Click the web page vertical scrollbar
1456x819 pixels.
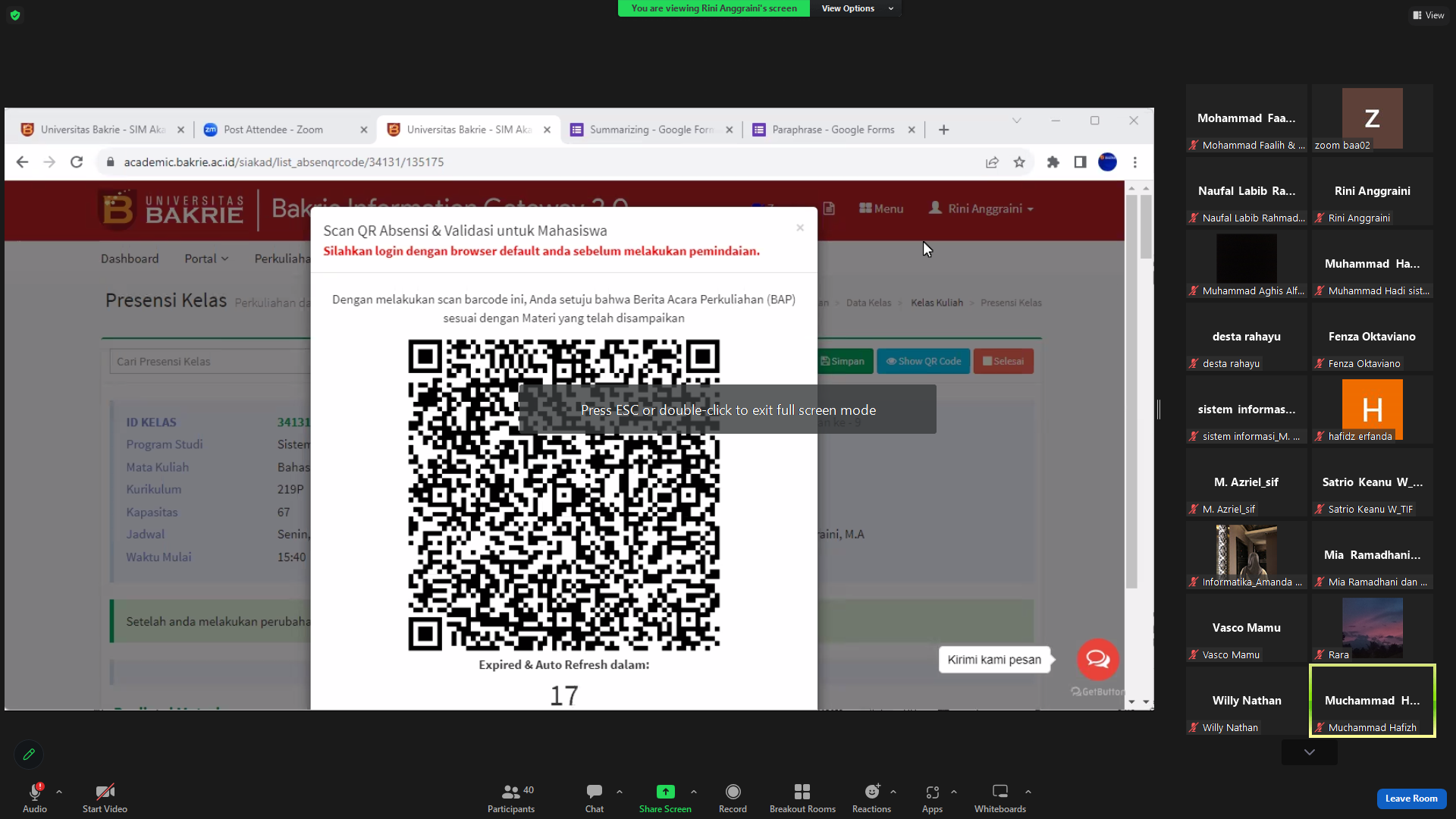pyautogui.click(x=1131, y=391)
